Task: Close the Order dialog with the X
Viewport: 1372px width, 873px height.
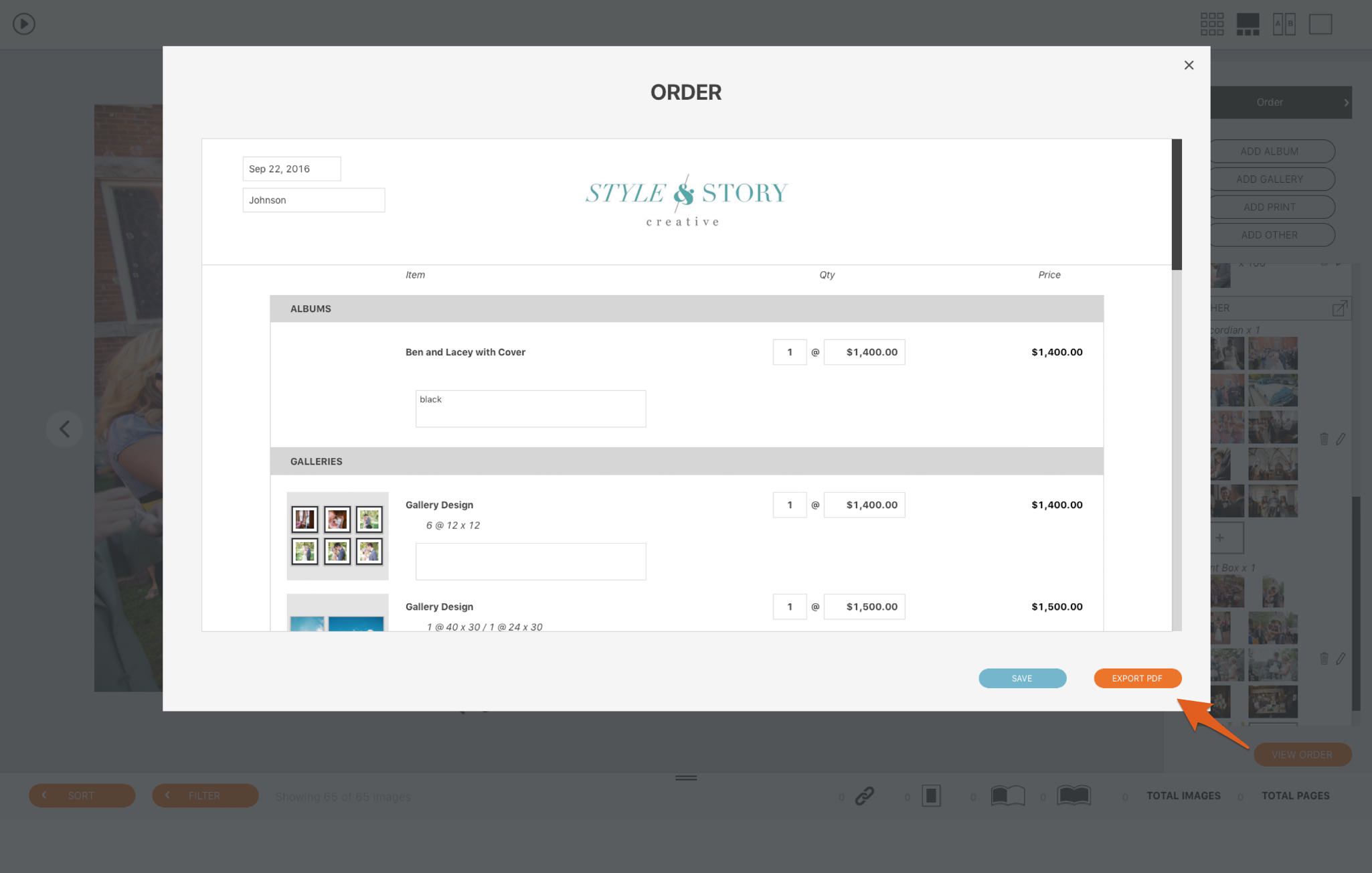Action: [1189, 65]
